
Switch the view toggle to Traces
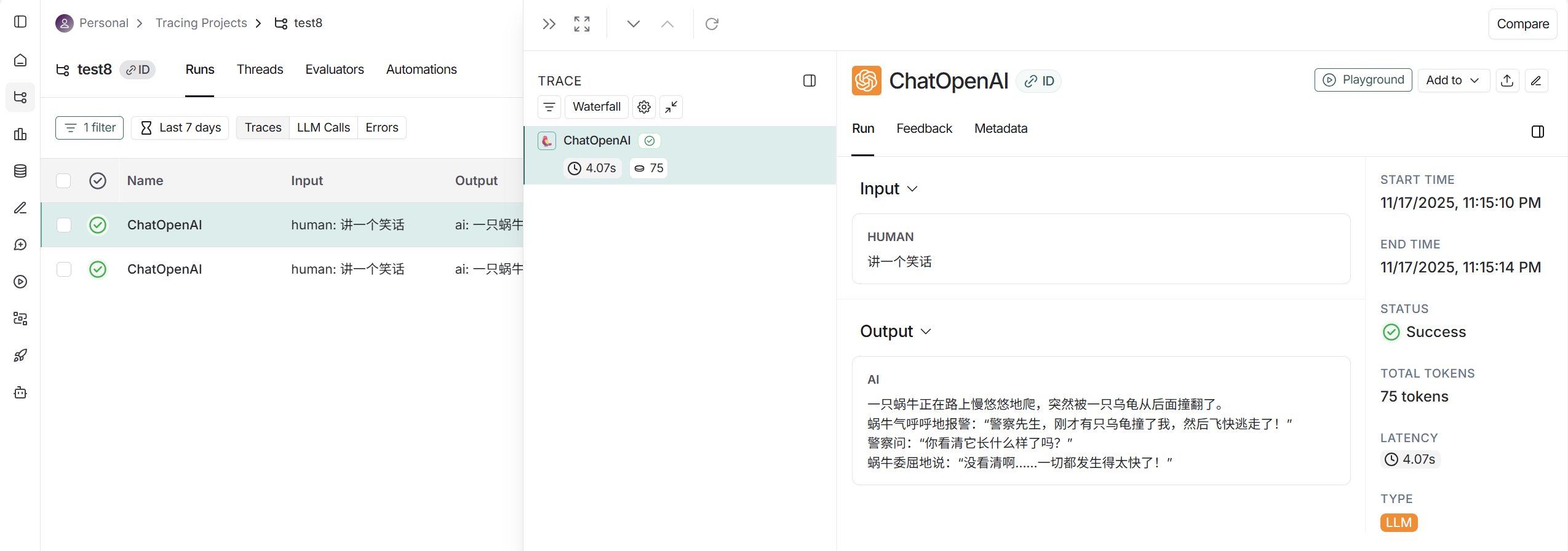click(263, 128)
